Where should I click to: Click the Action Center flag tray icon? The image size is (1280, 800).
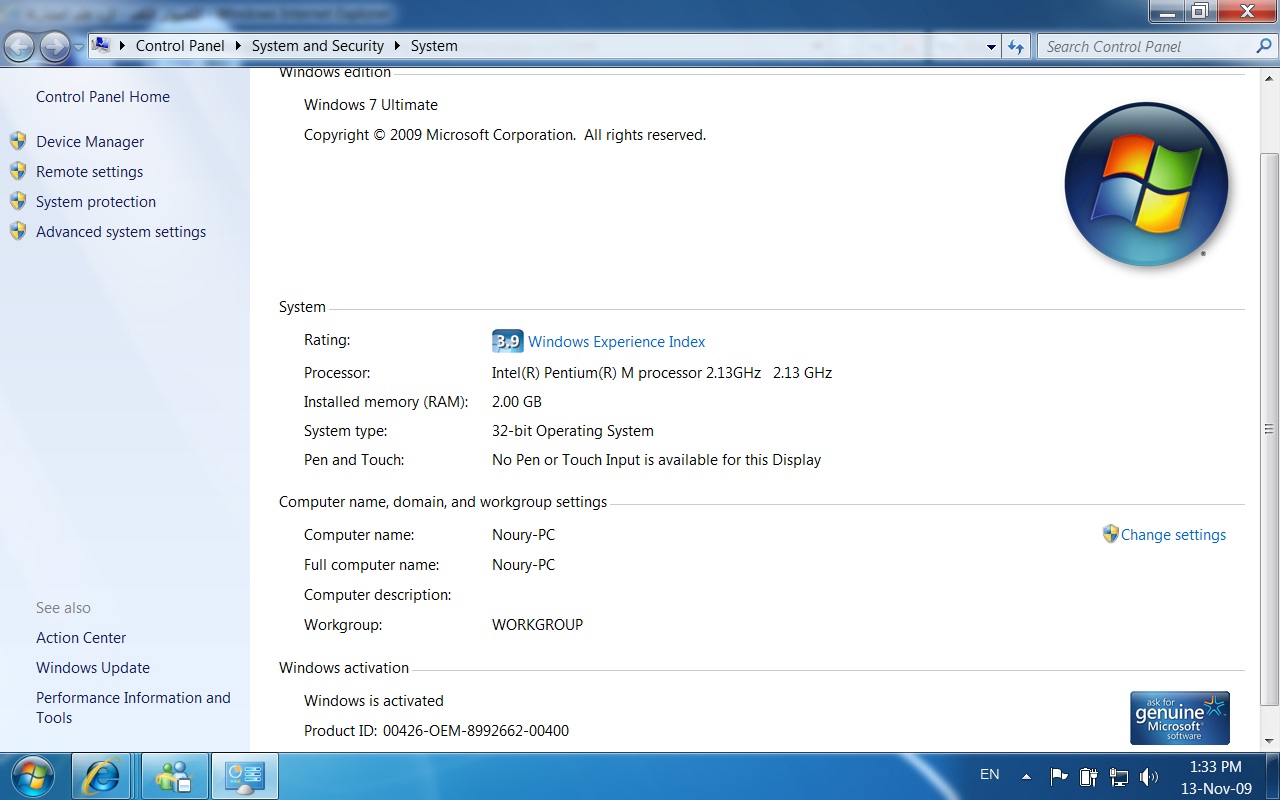pyautogui.click(x=1059, y=776)
